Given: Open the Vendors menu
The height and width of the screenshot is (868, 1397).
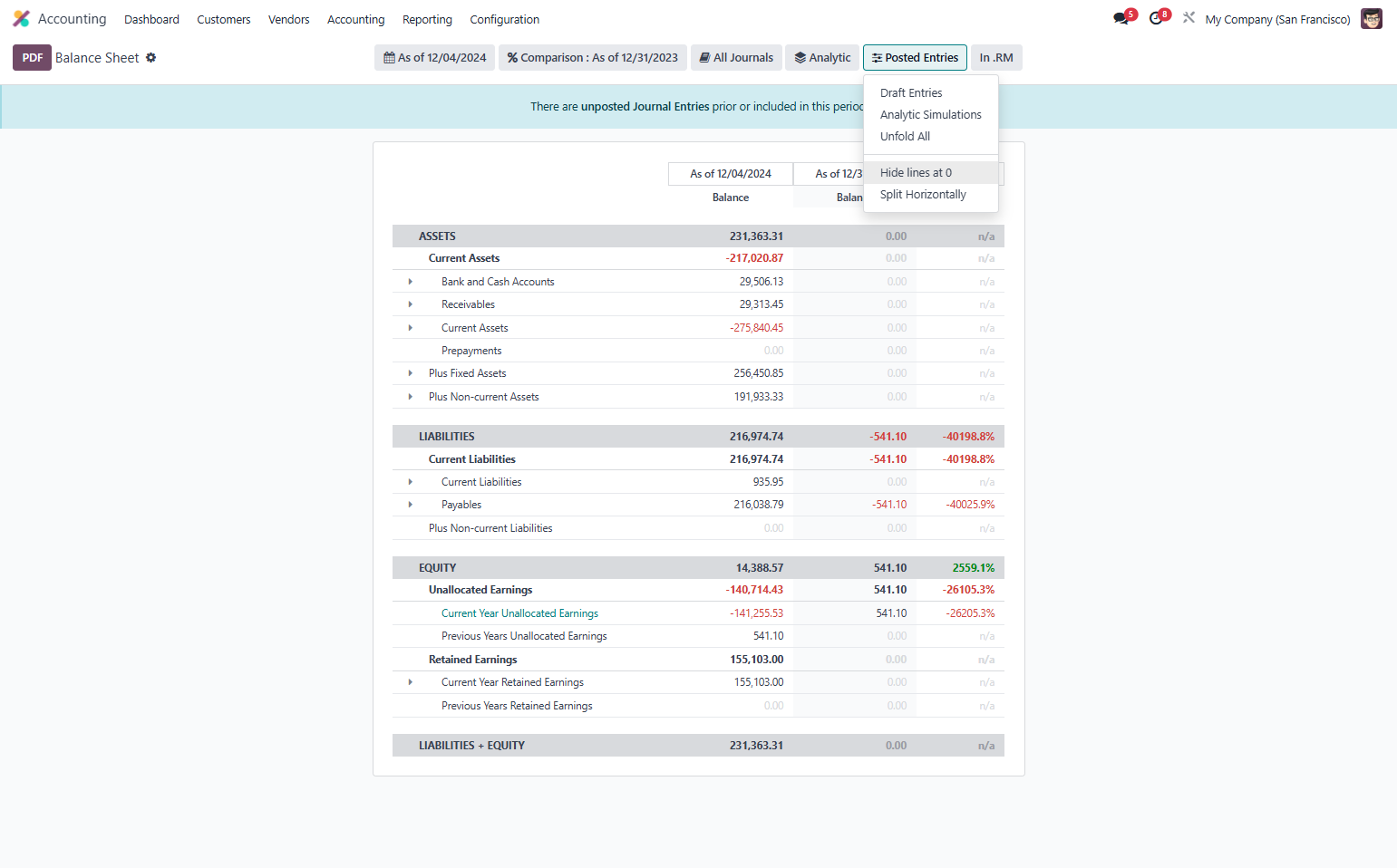Looking at the screenshot, I should click(289, 19).
